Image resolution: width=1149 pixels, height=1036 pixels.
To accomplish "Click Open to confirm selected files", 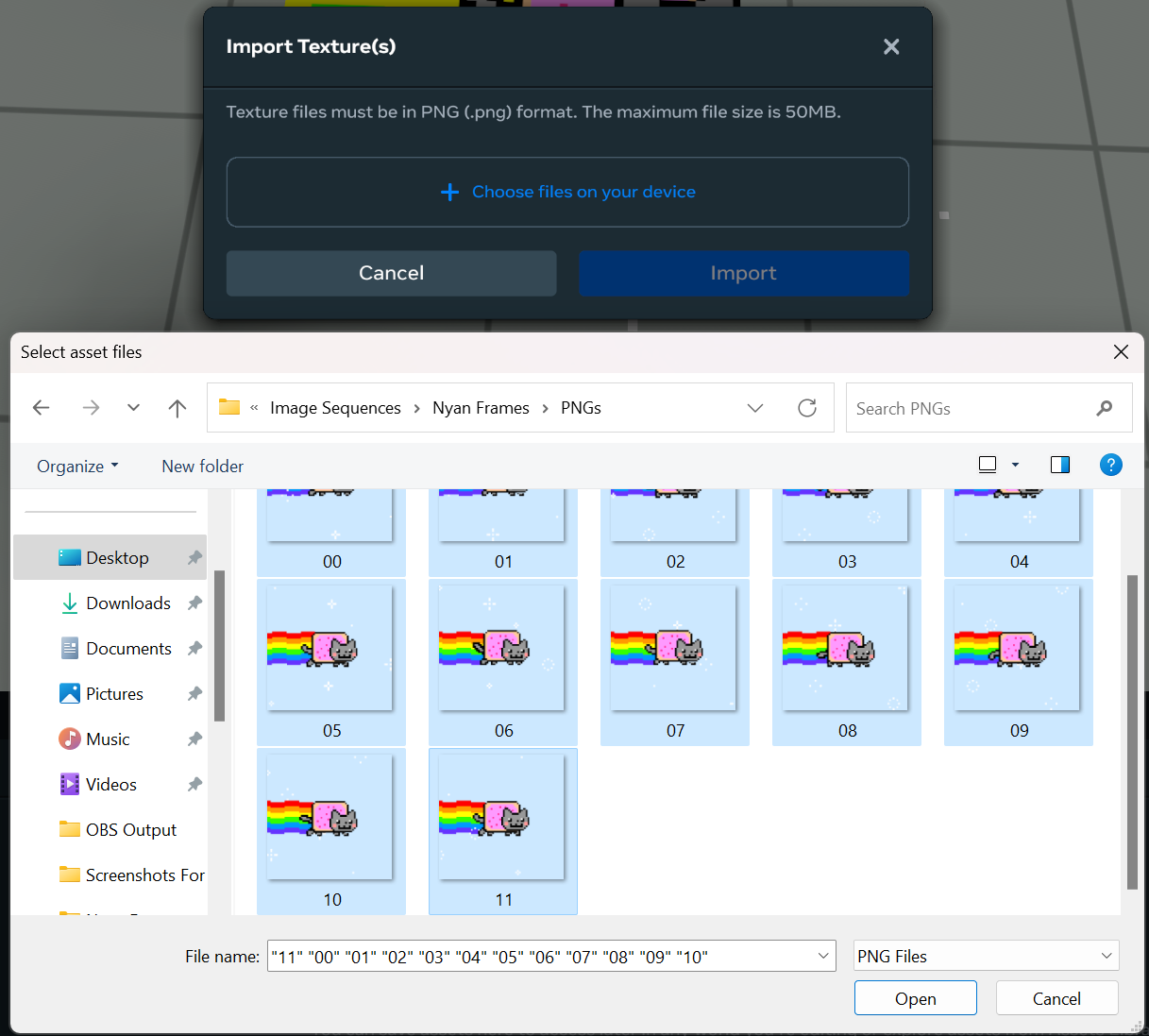I will coord(915,998).
